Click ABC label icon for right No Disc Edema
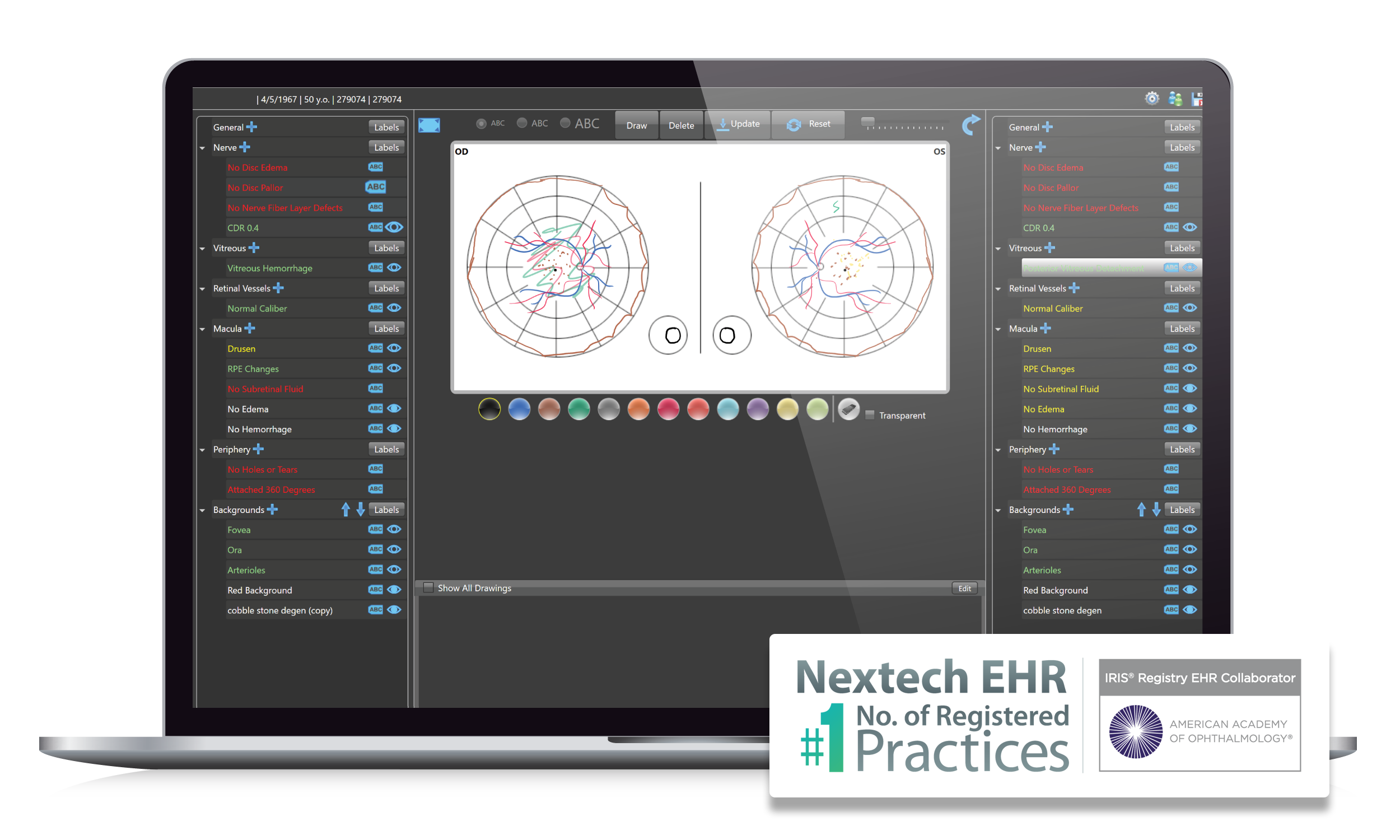1400x840 pixels. 1172,167
